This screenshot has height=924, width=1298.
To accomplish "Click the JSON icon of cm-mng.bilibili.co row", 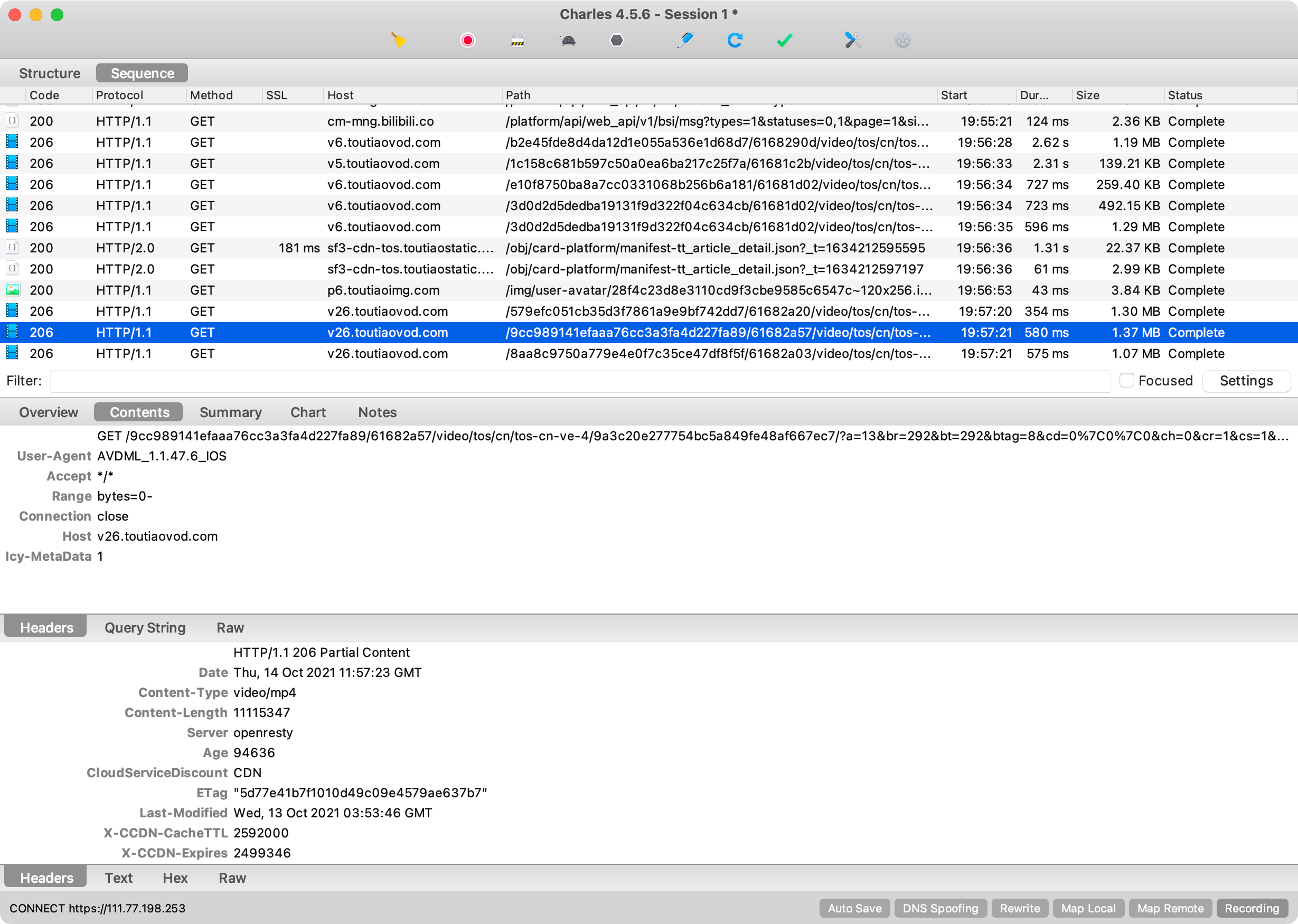I will (12, 121).
